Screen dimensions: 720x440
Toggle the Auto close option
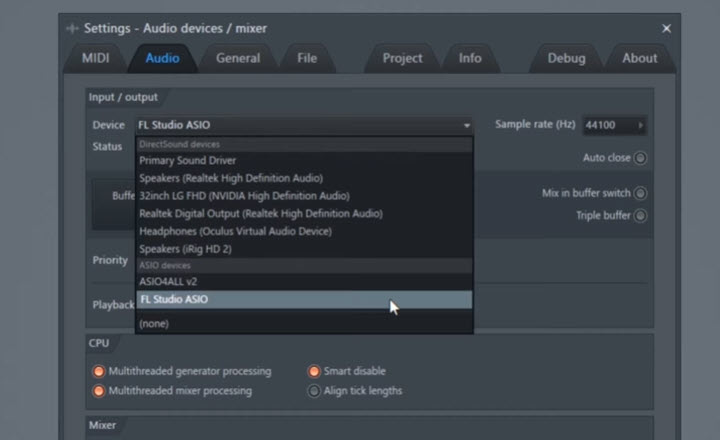(640, 158)
